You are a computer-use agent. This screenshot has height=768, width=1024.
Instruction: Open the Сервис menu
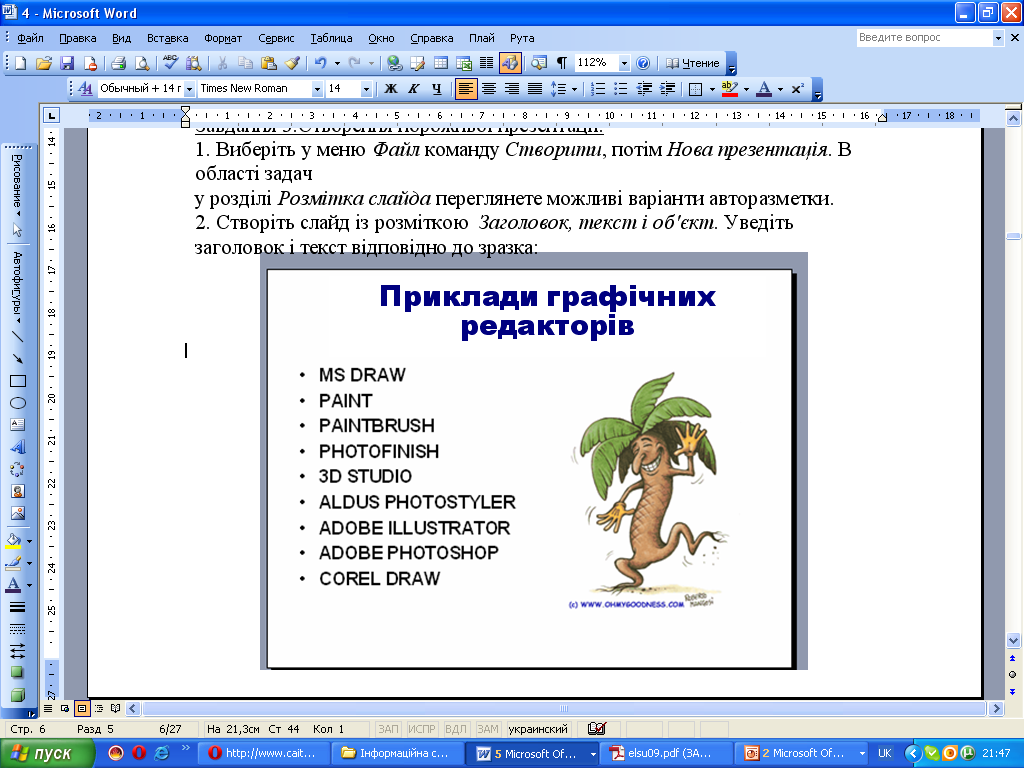(x=276, y=38)
